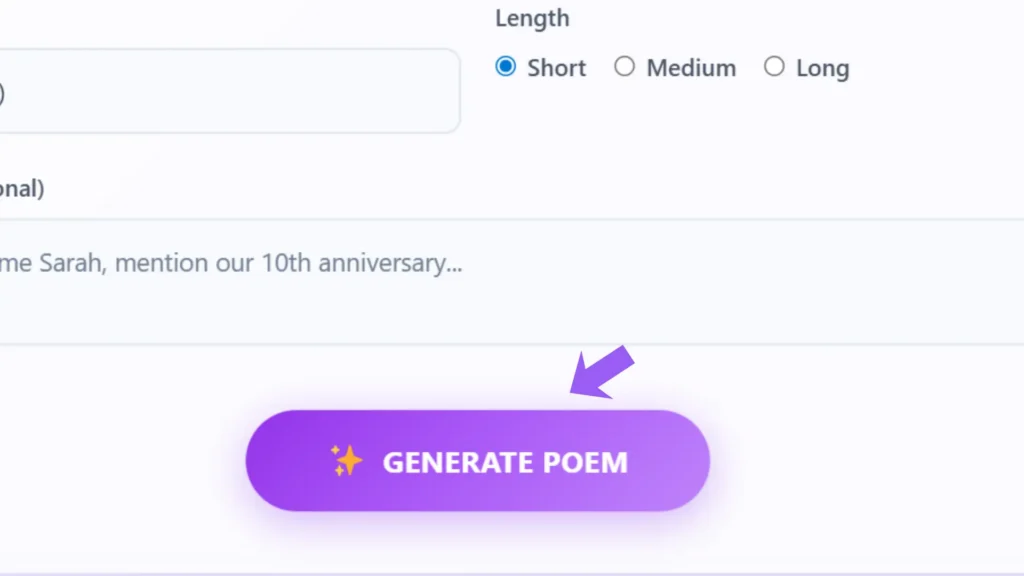Select the Medium length option
Viewport: 1024px width, 576px height.
(625, 67)
